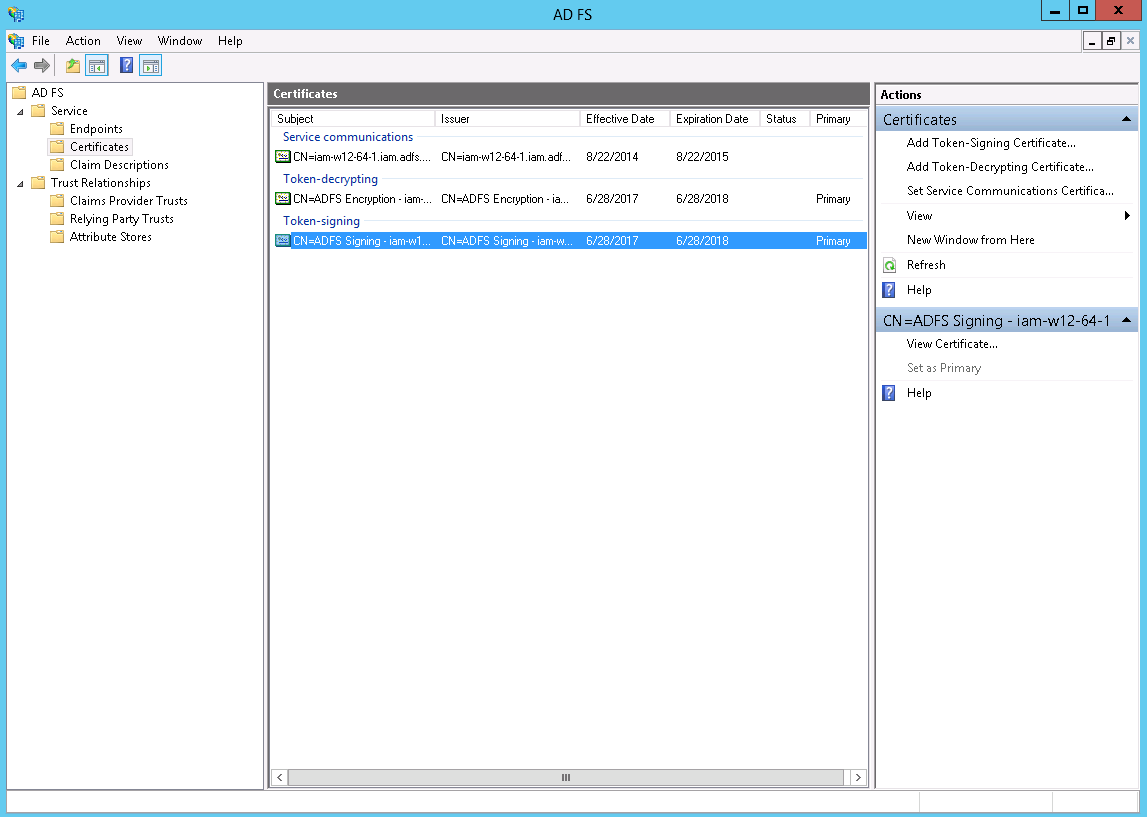Click the Forward arrow in the toolbar
Screen dimensions: 1147x817
point(42,66)
